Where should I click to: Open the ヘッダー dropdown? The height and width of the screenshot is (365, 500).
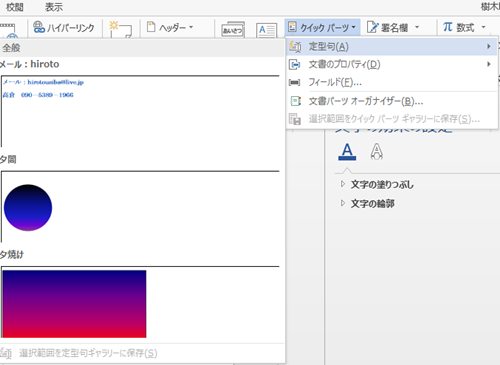pos(170,27)
